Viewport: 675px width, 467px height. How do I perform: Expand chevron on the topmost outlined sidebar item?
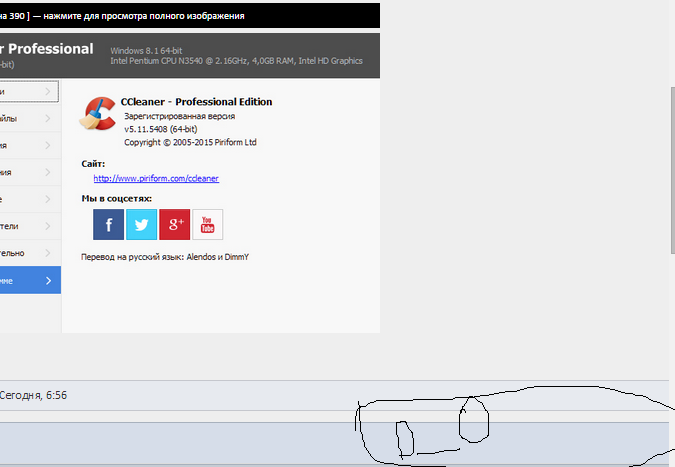tap(48, 91)
